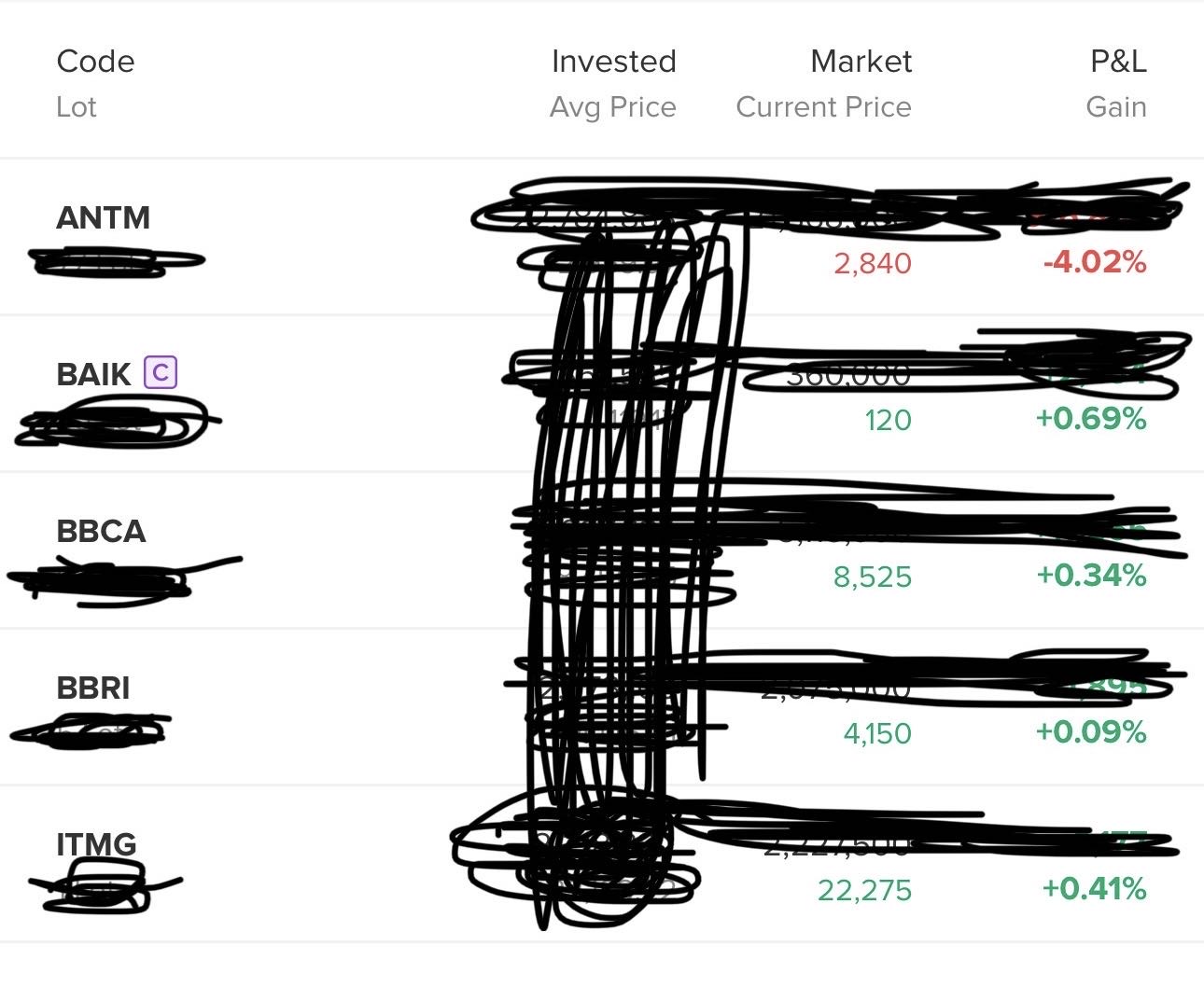
Task: Select the BAIK stock code
Action: click(x=93, y=374)
